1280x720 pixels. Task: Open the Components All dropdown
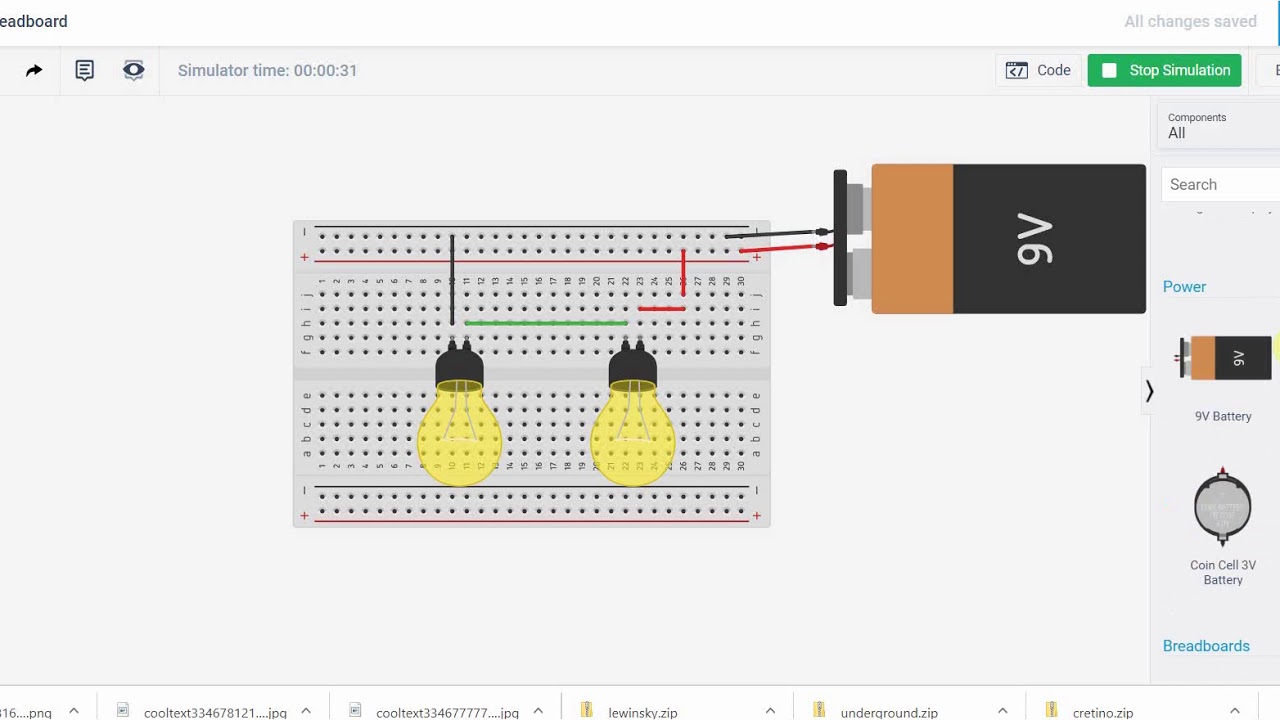click(x=1220, y=126)
